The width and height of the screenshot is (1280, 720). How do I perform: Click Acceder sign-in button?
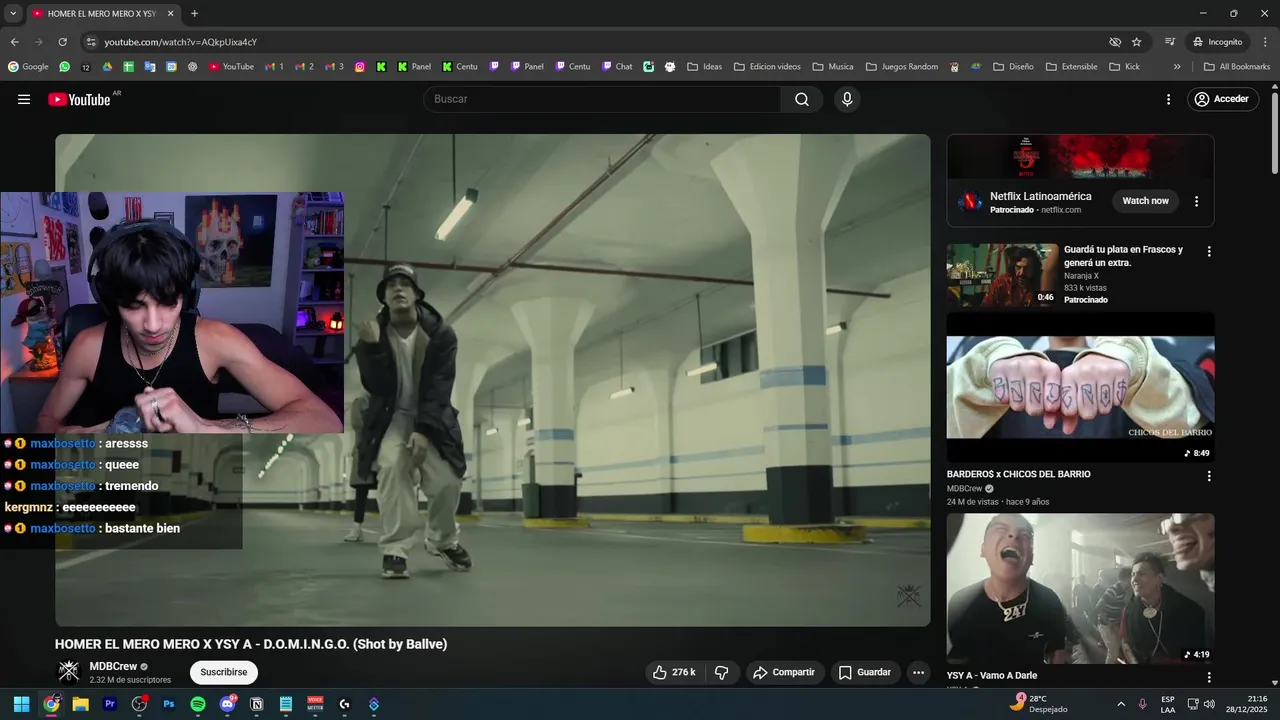(x=1221, y=99)
